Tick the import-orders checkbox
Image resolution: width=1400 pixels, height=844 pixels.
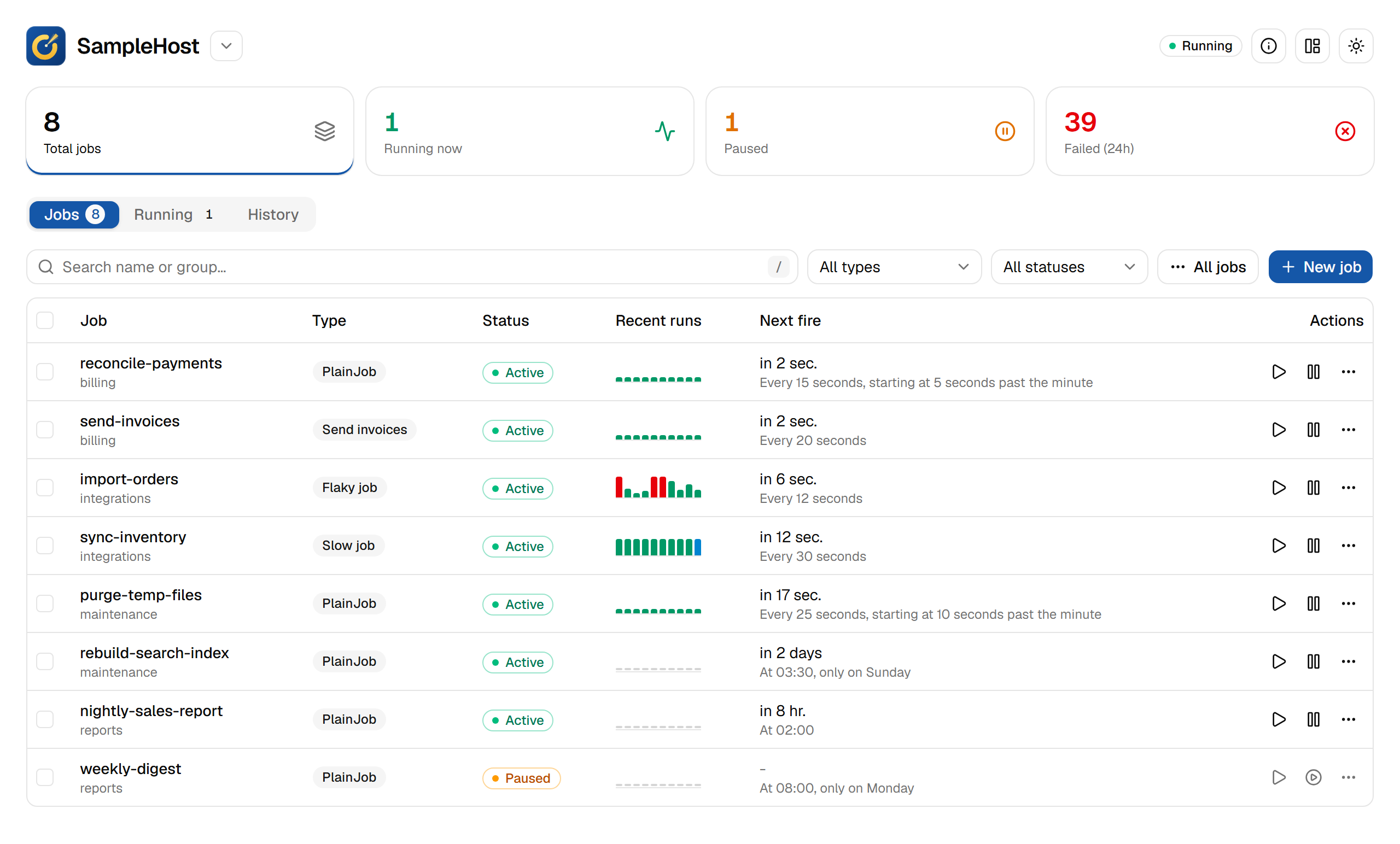[x=45, y=487]
